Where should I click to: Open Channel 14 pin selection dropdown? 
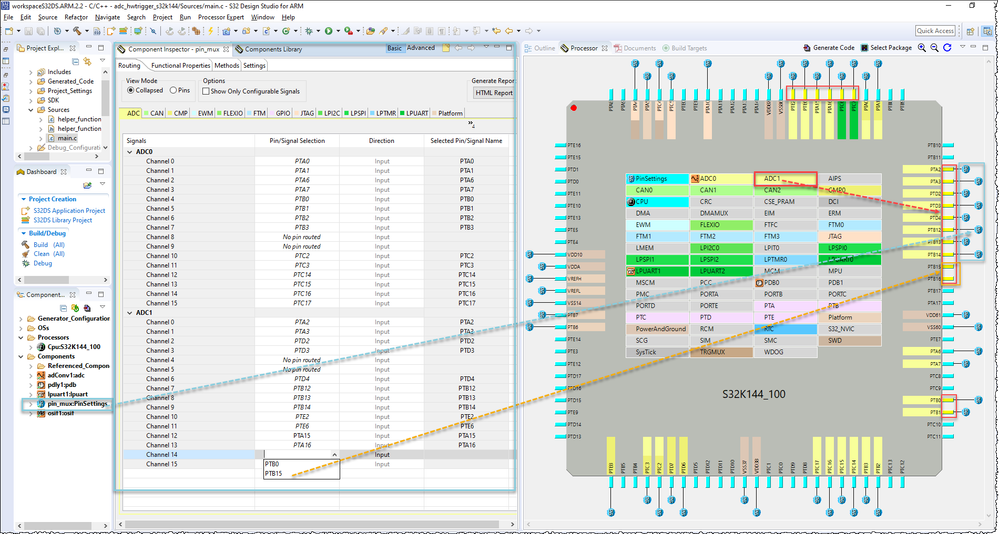pos(334,454)
